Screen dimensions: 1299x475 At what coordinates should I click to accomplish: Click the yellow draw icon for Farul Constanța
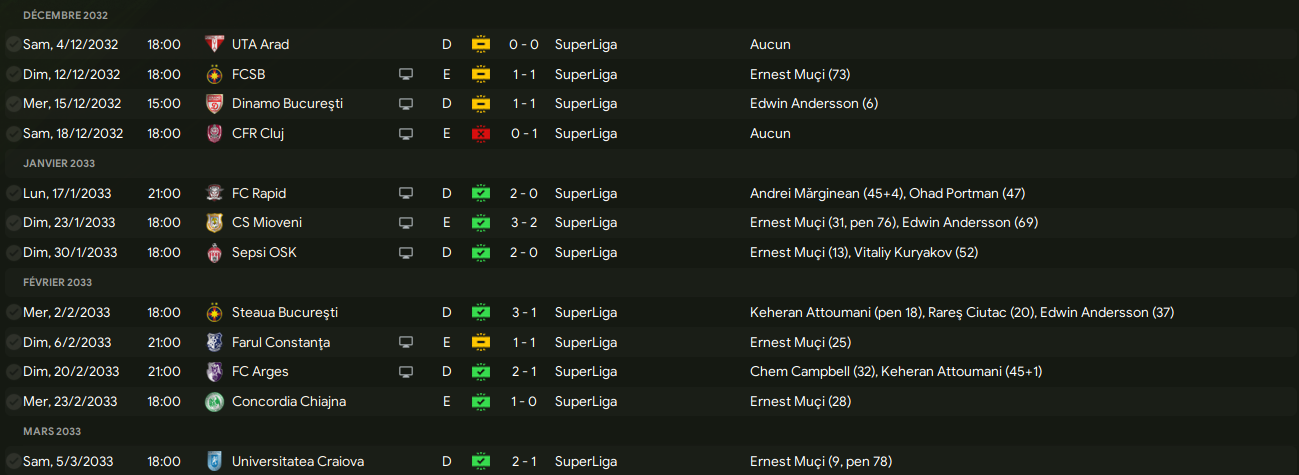click(x=481, y=342)
